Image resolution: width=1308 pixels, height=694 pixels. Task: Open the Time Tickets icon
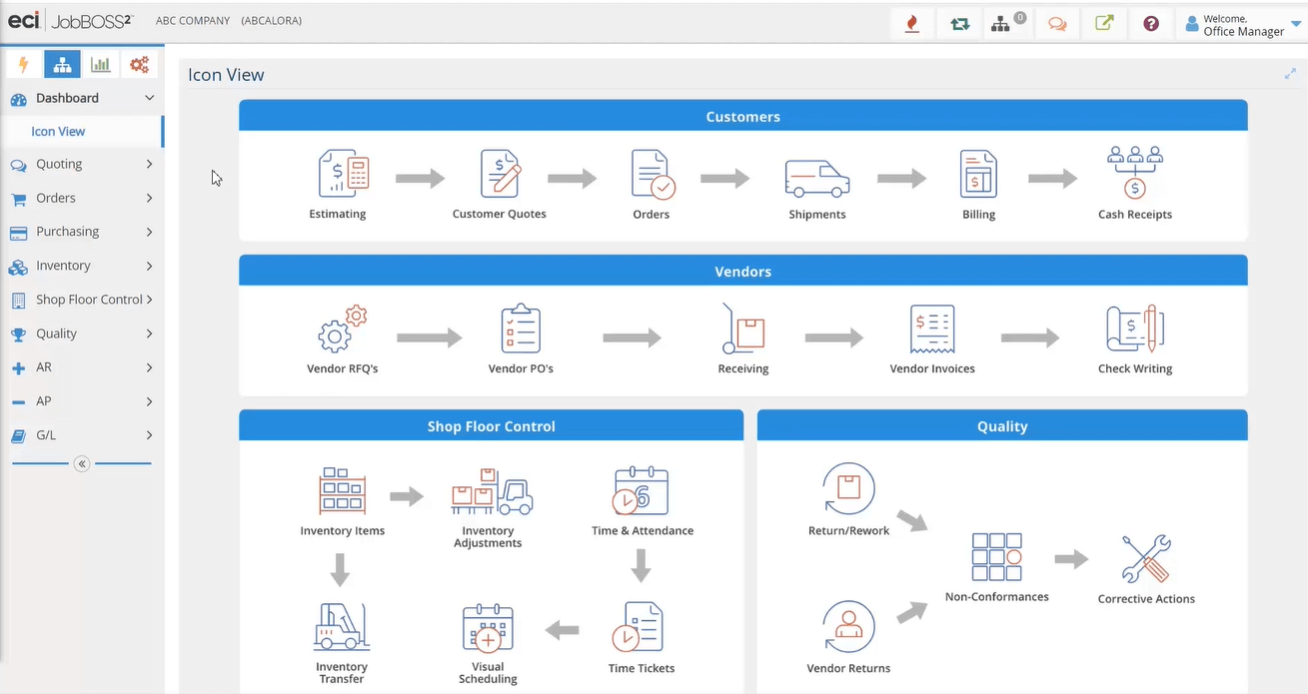coord(638,627)
